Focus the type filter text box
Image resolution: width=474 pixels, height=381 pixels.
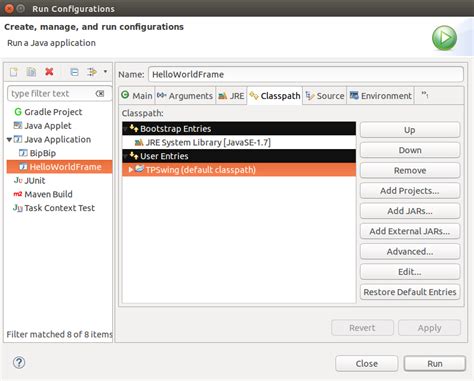(x=59, y=94)
